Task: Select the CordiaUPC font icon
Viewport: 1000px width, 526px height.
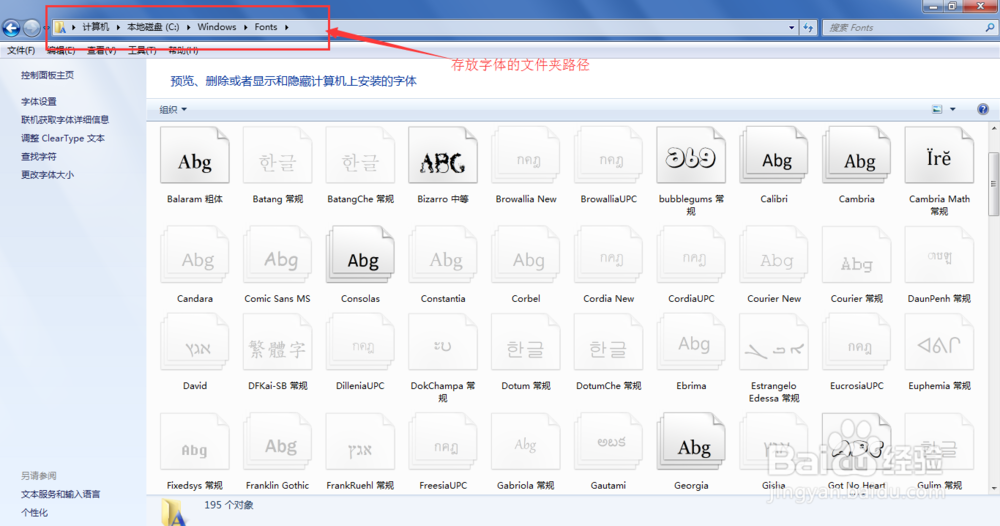Action: 691,256
